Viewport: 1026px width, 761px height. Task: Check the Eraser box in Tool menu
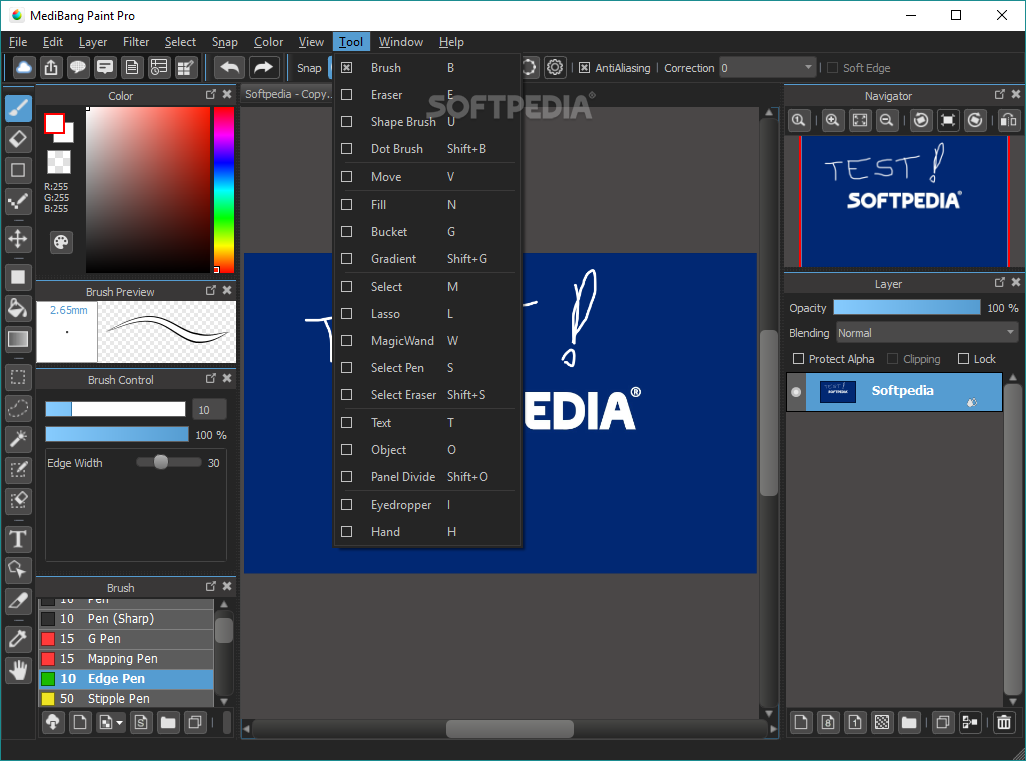[347, 95]
